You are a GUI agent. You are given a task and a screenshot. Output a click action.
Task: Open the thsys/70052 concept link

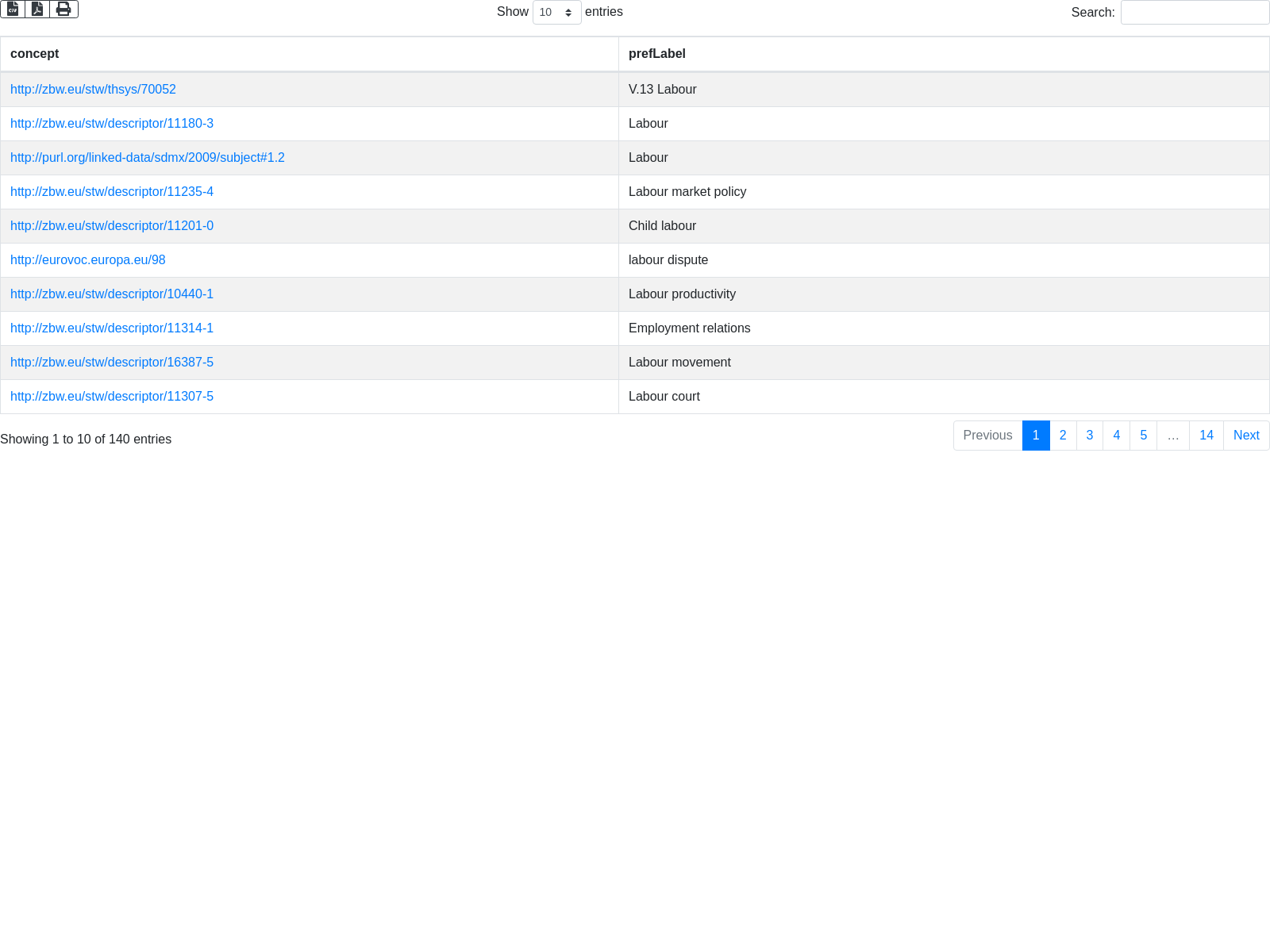(93, 90)
